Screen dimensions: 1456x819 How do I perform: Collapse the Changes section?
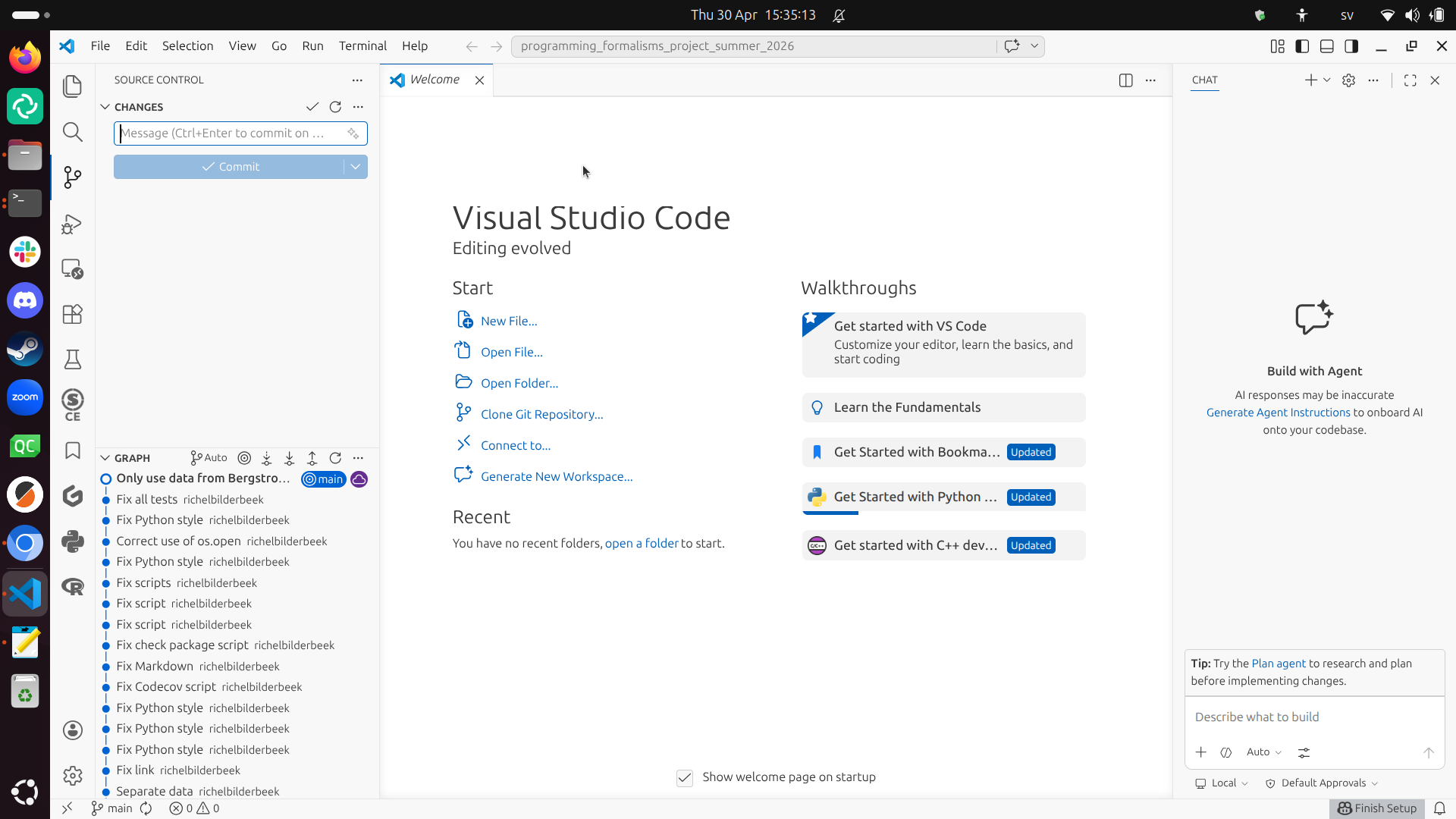pyautogui.click(x=105, y=107)
